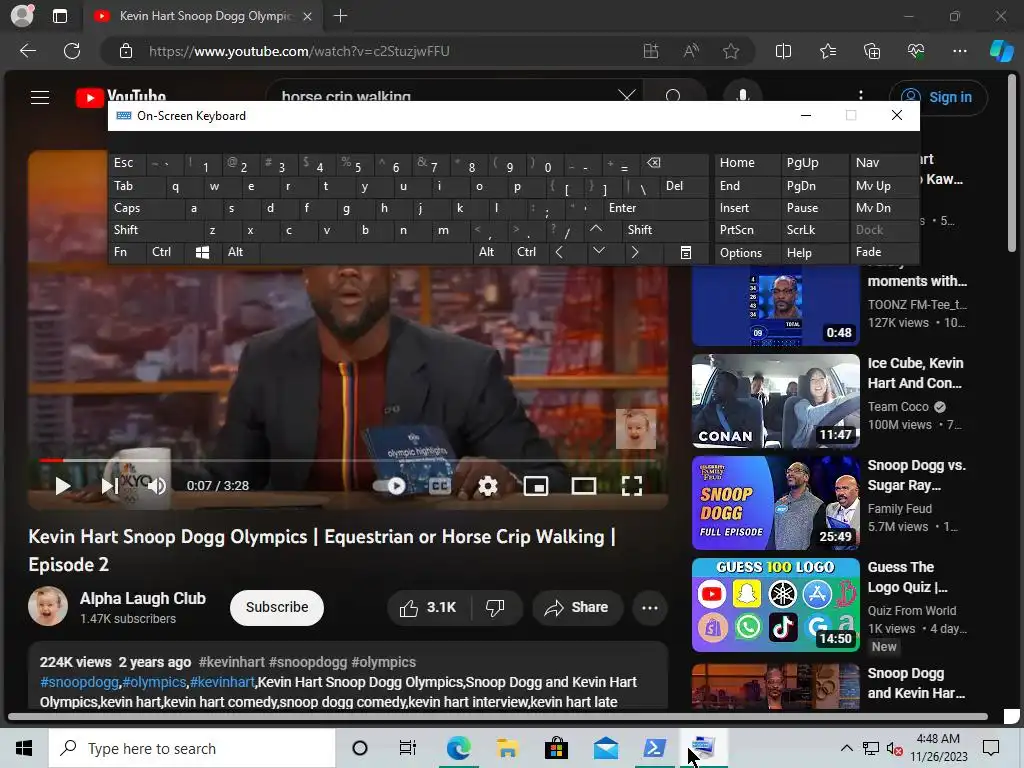Click the YouTube search magnifier button
This screenshot has width=1024, height=768.
click(x=673, y=95)
